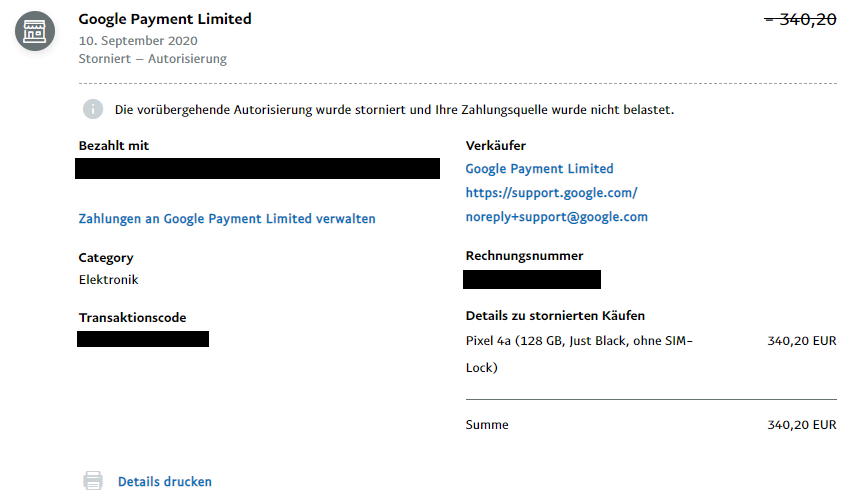Viewport: 855px width, 501px height.
Task: Click the Pixel 4a item description
Action: pos(579,354)
